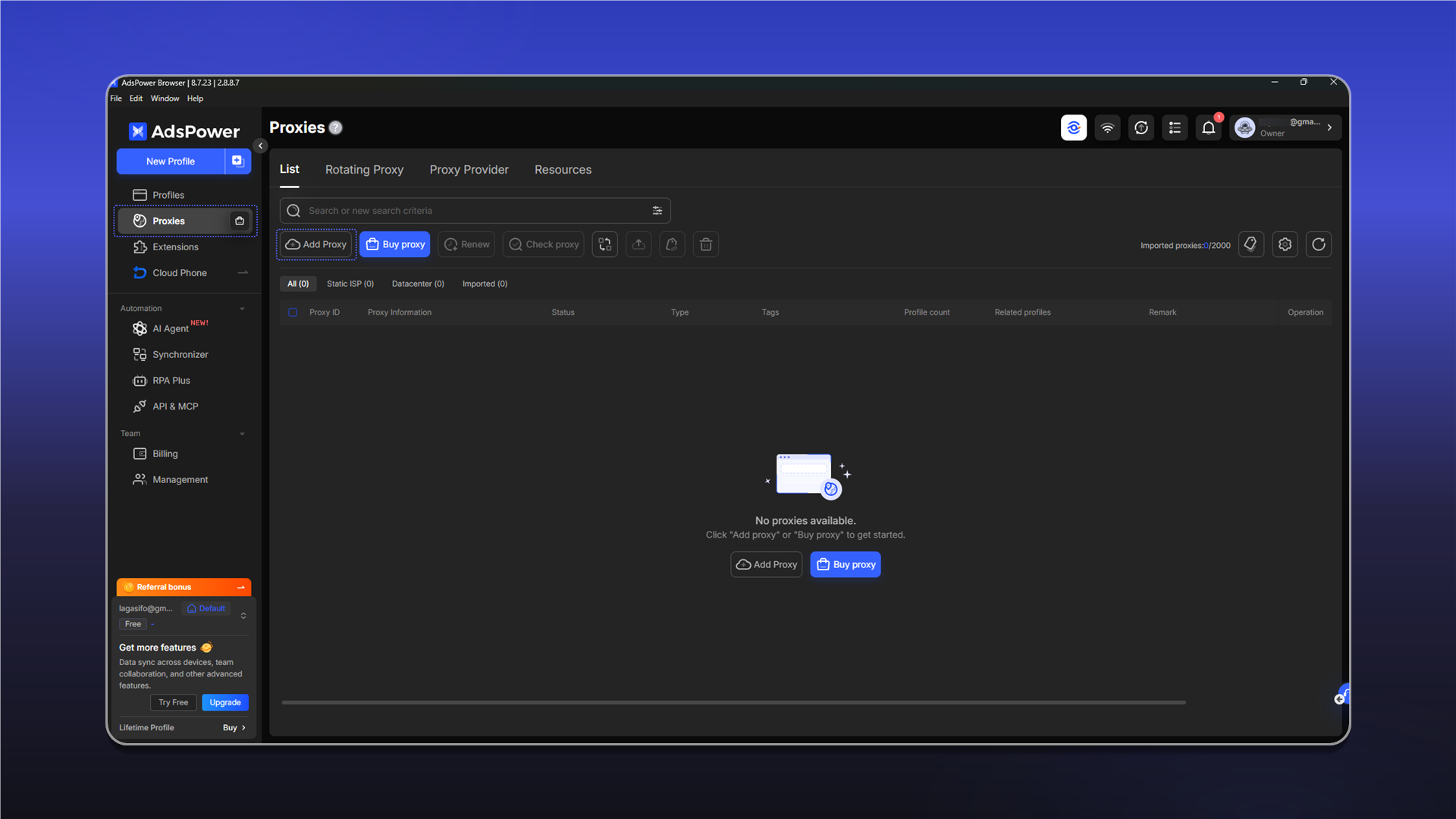Open the search filter options icon

pyautogui.click(x=657, y=211)
